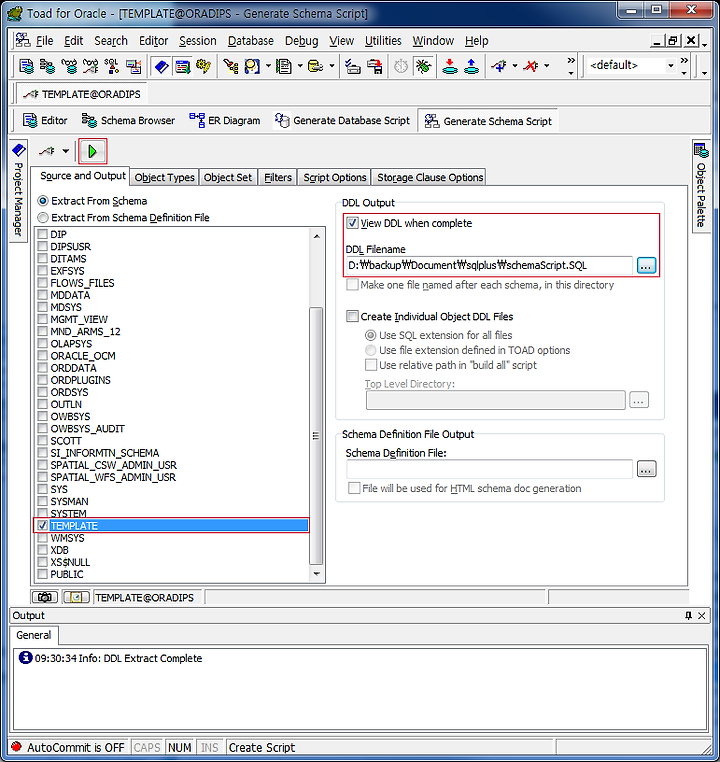Screen dimensions: 720x762
Task: Switch to the Object Types tab
Action: (164, 177)
